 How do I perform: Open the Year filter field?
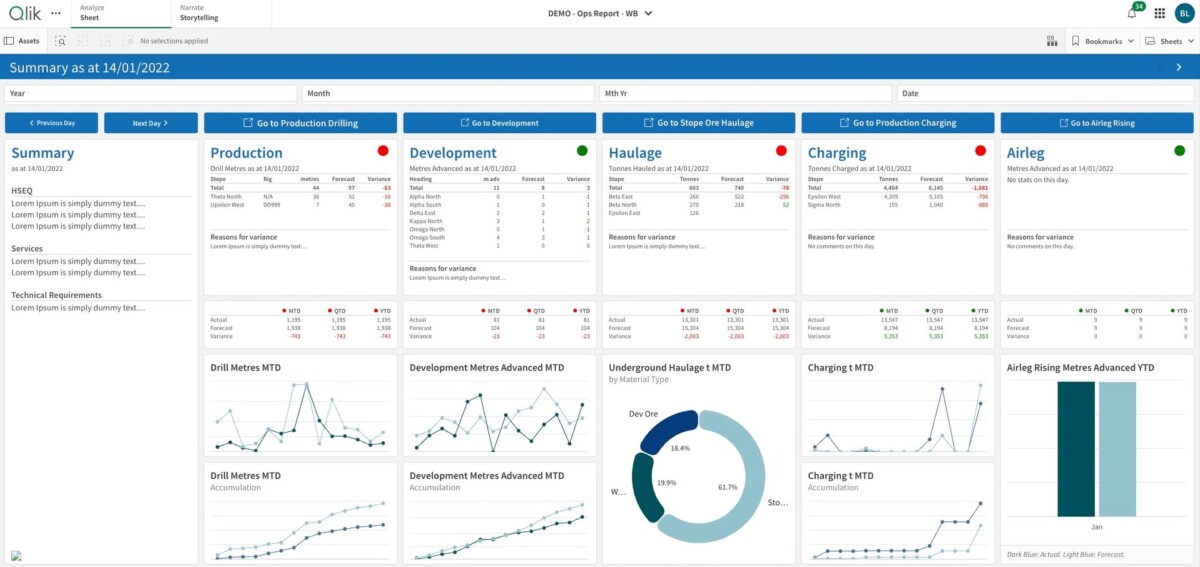[151, 93]
